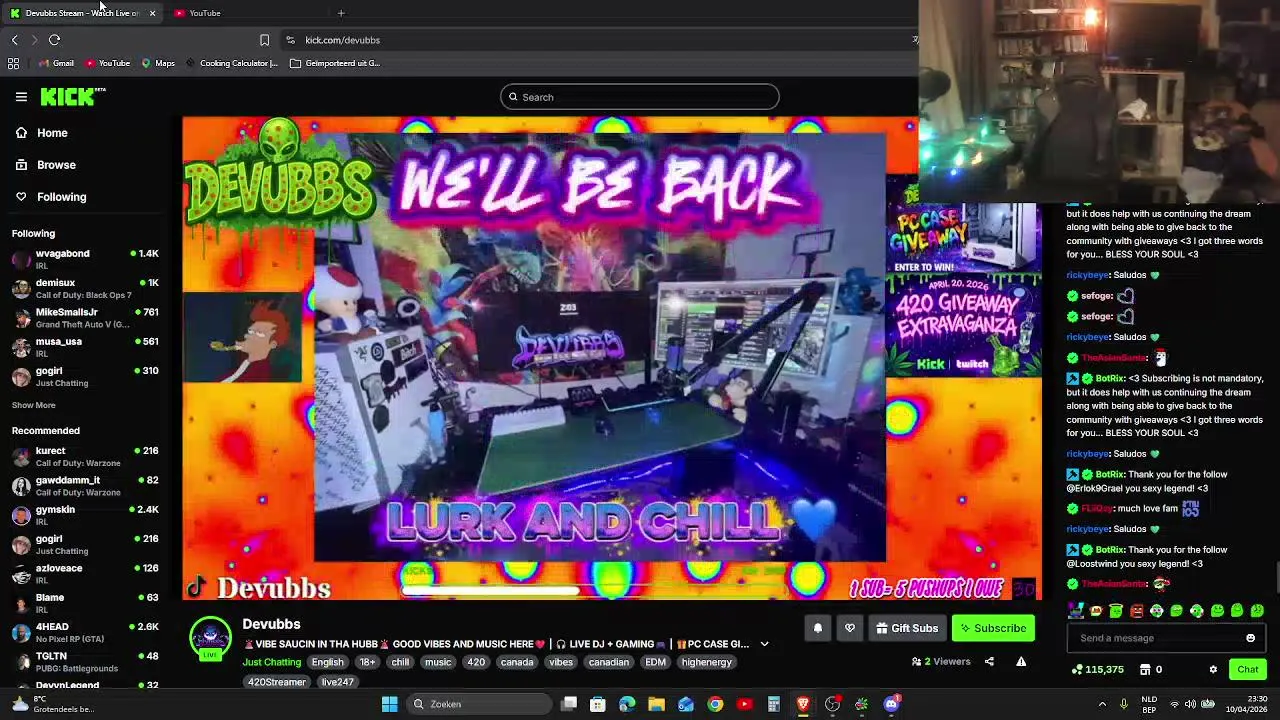Open the Devubbs channel avatar
The image size is (1280, 720).
(x=210, y=638)
